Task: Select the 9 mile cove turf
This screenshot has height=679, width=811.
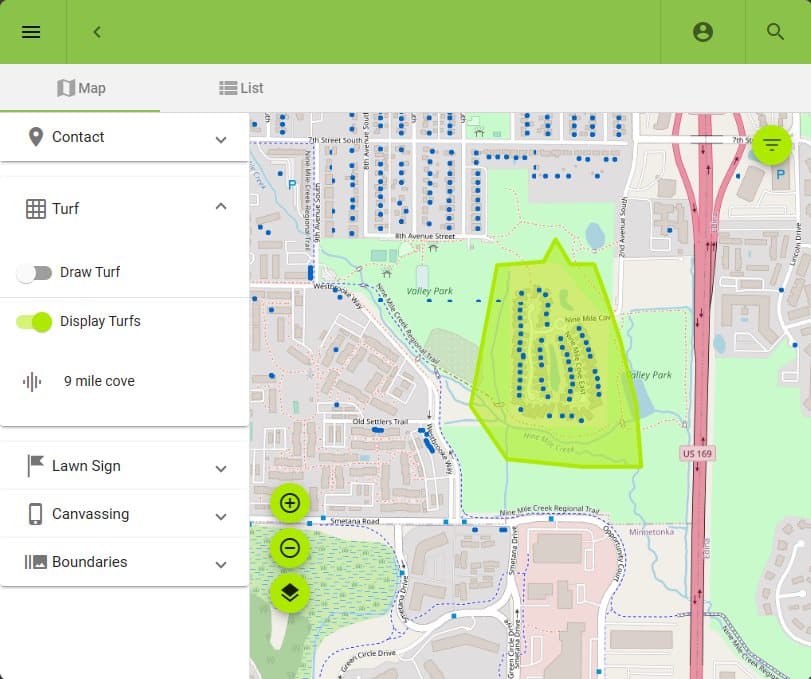Action: pyautogui.click(x=99, y=381)
